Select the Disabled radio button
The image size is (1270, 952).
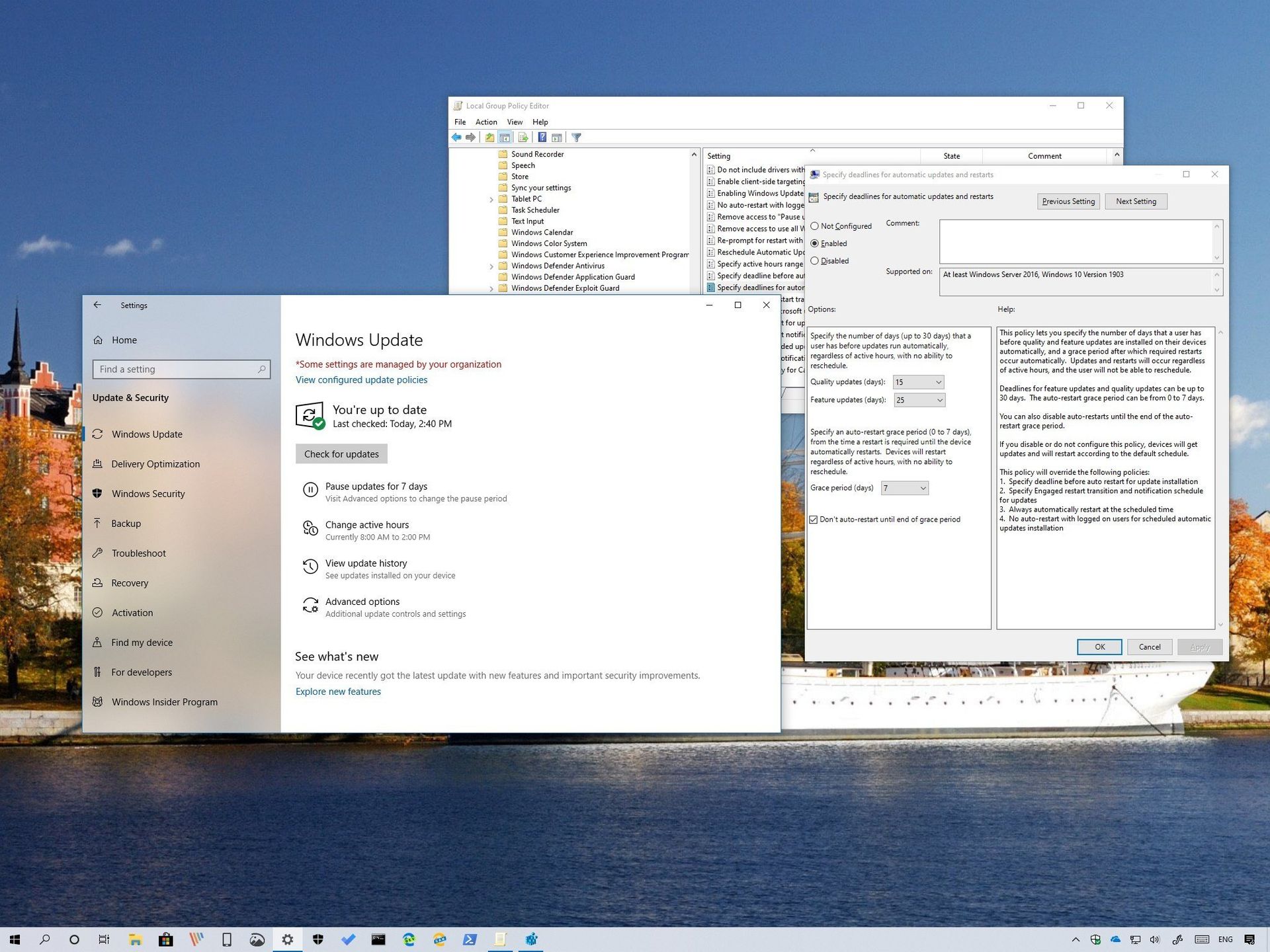814,260
